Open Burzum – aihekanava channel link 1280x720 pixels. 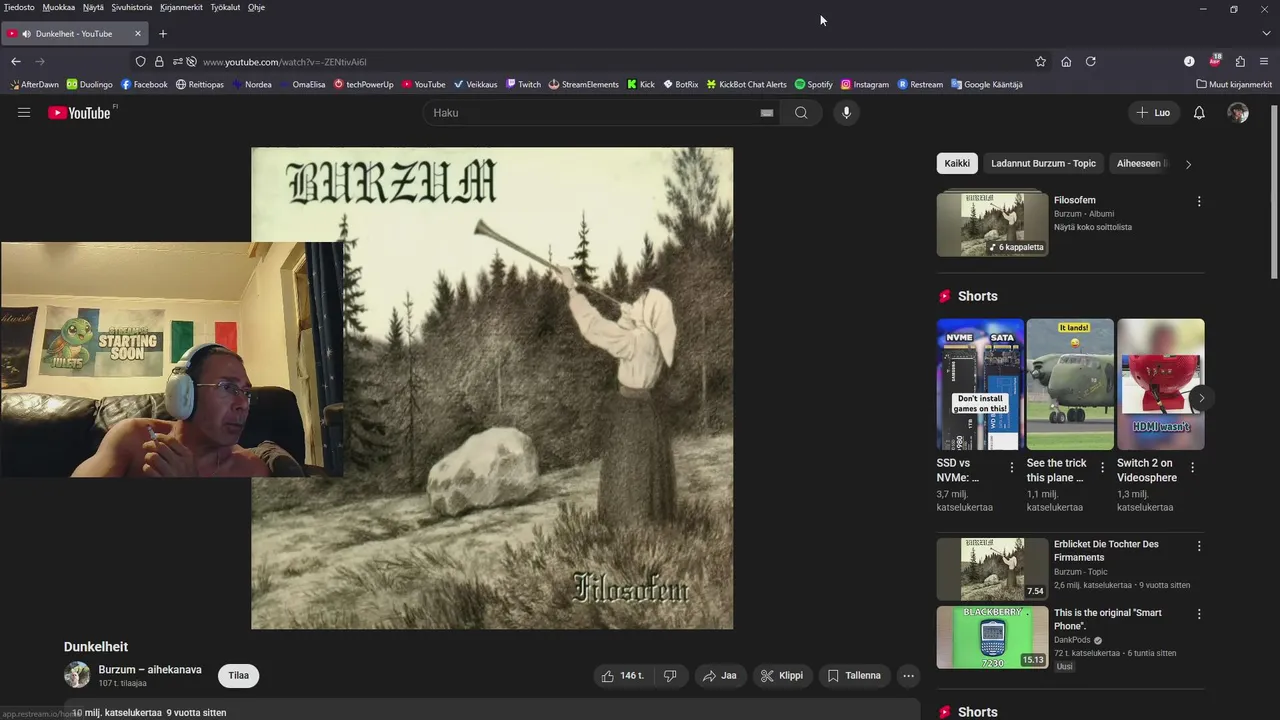click(x=150, y=670)
